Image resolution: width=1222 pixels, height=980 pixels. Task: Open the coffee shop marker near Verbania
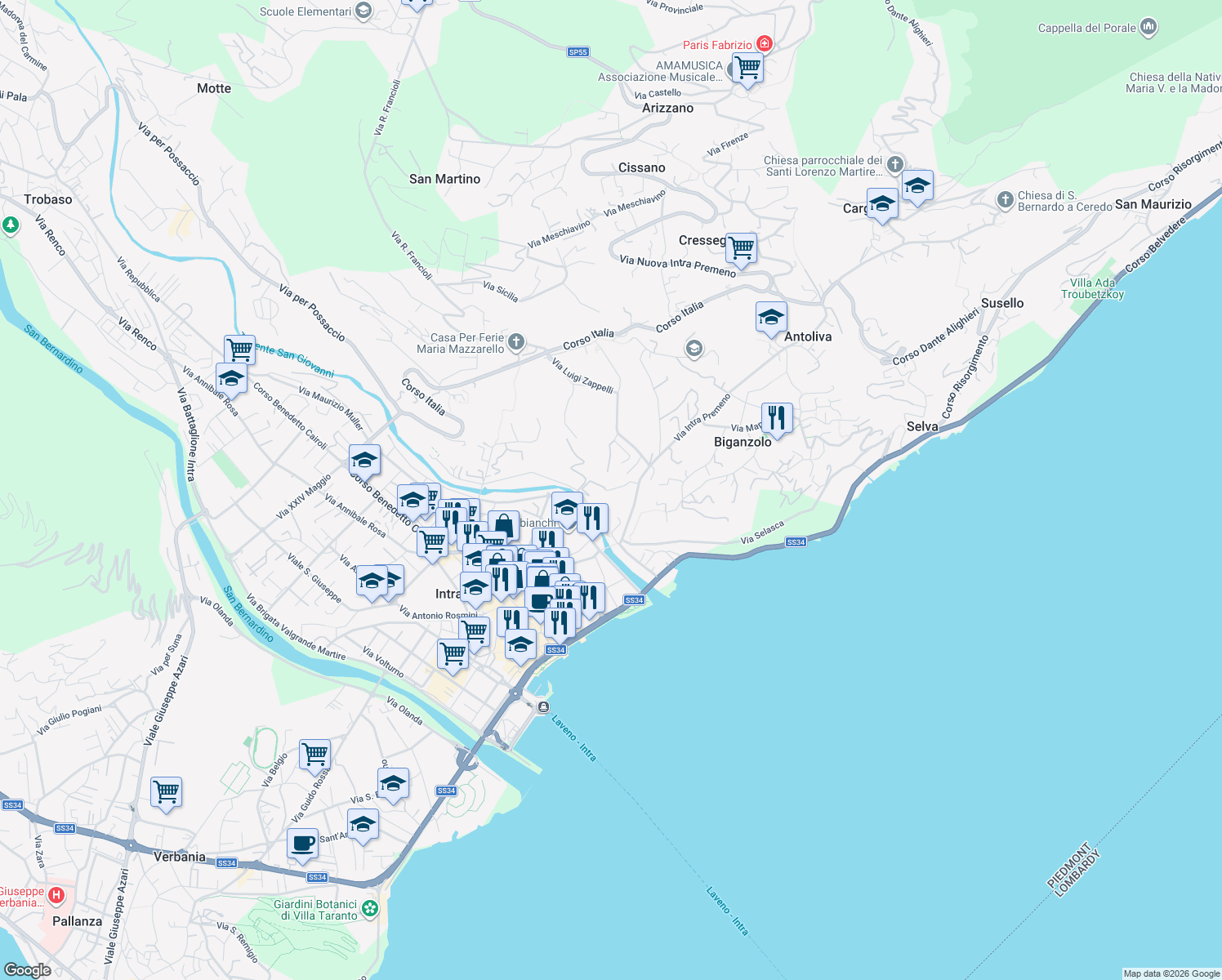tap(302, 843)
